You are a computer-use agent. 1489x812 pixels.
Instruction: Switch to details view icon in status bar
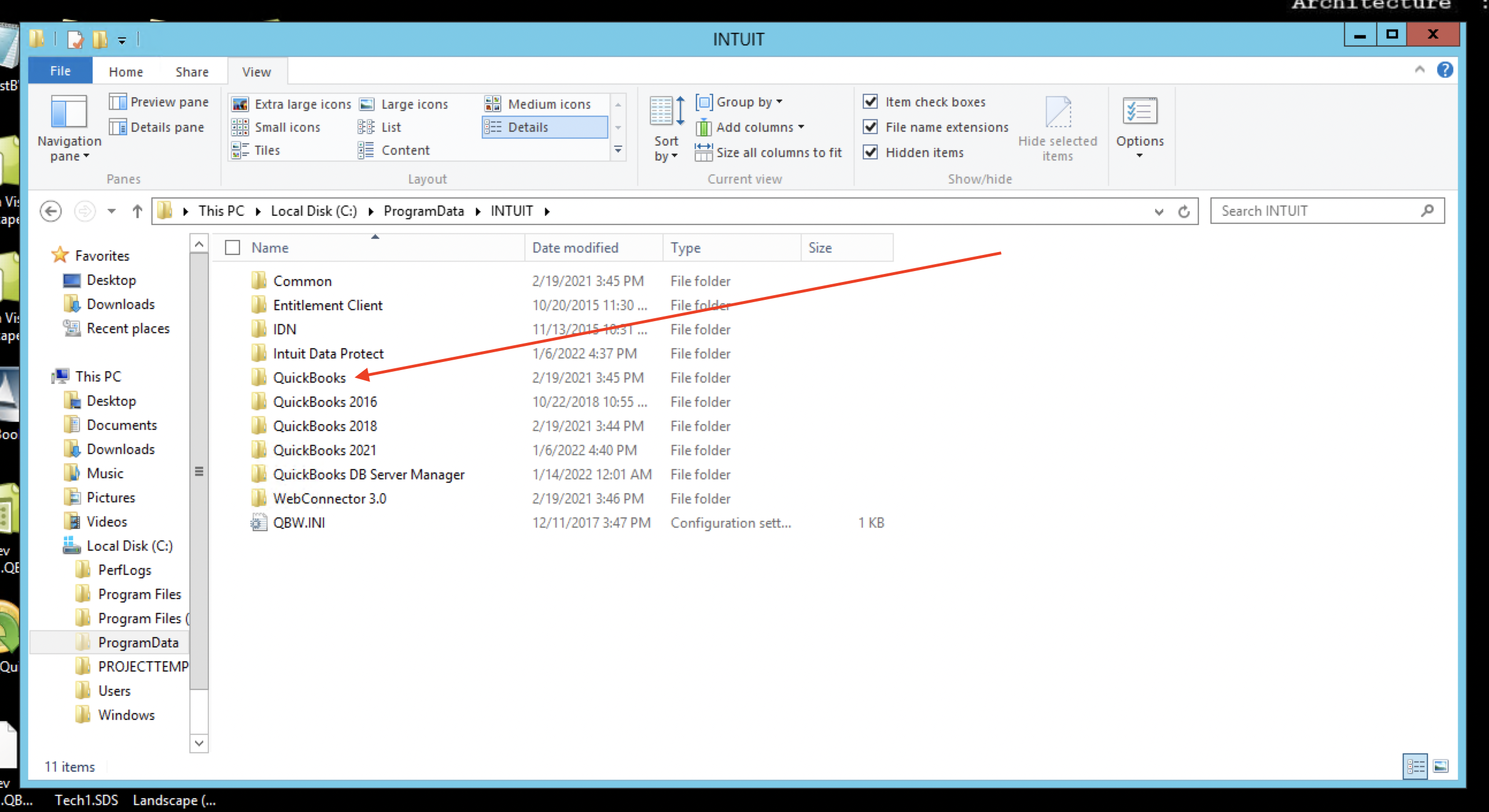point(1414,767)
